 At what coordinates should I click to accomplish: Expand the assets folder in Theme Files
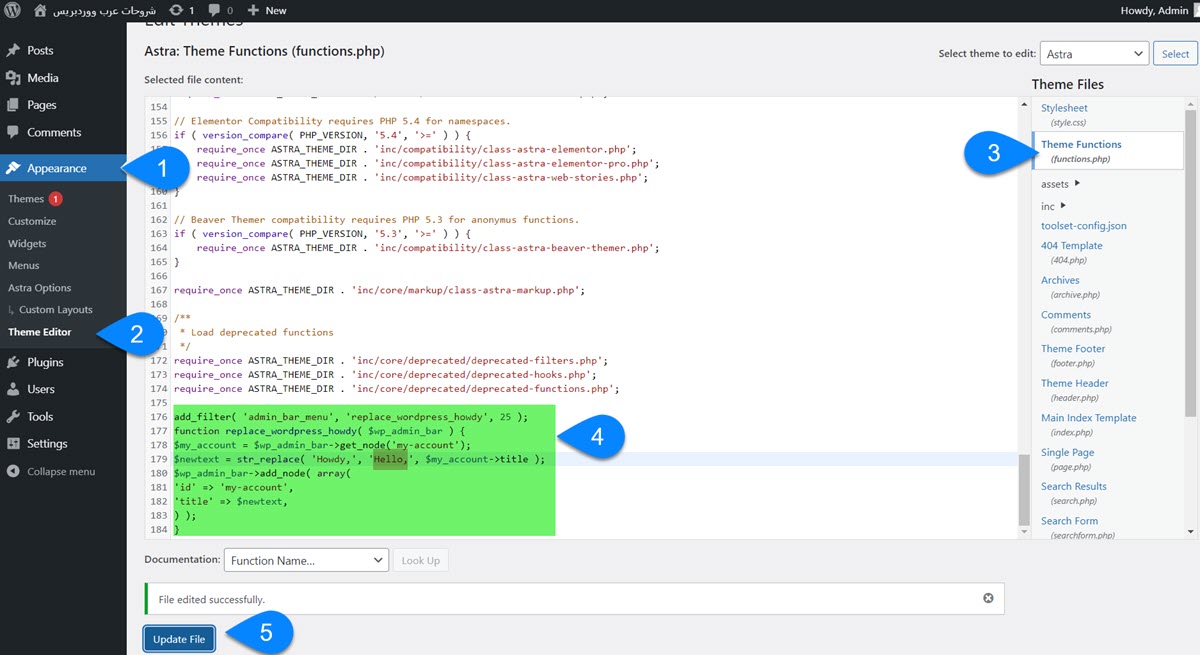[1077, 184]
